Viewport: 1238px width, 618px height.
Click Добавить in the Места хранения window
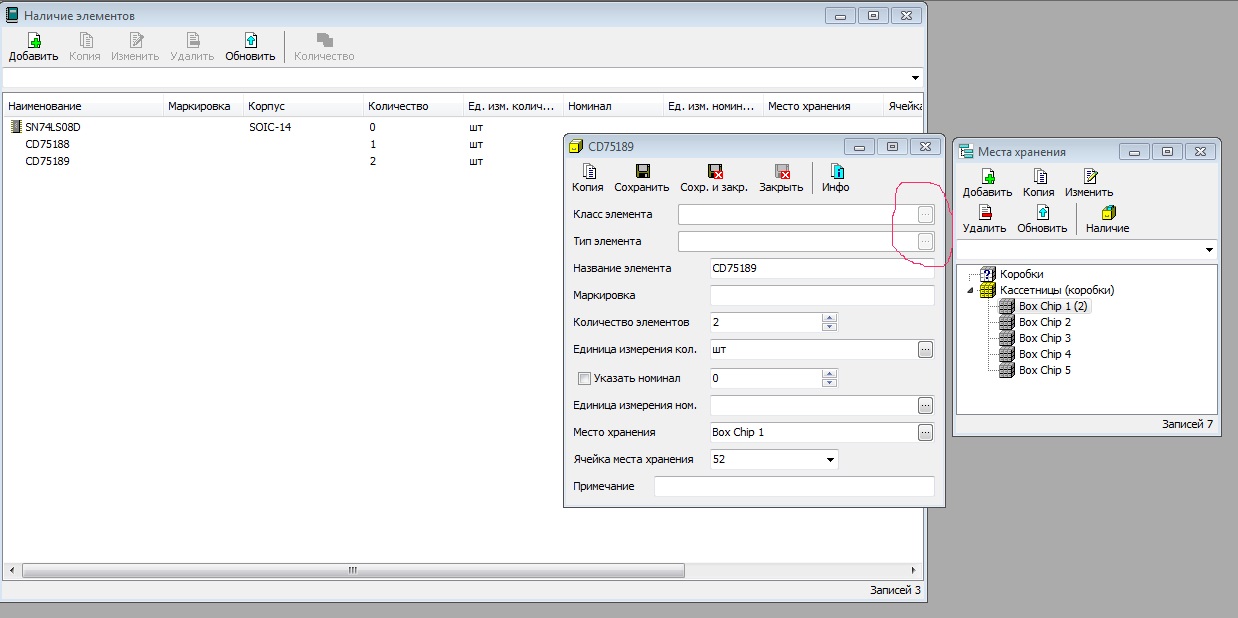[x=987, y=183]
